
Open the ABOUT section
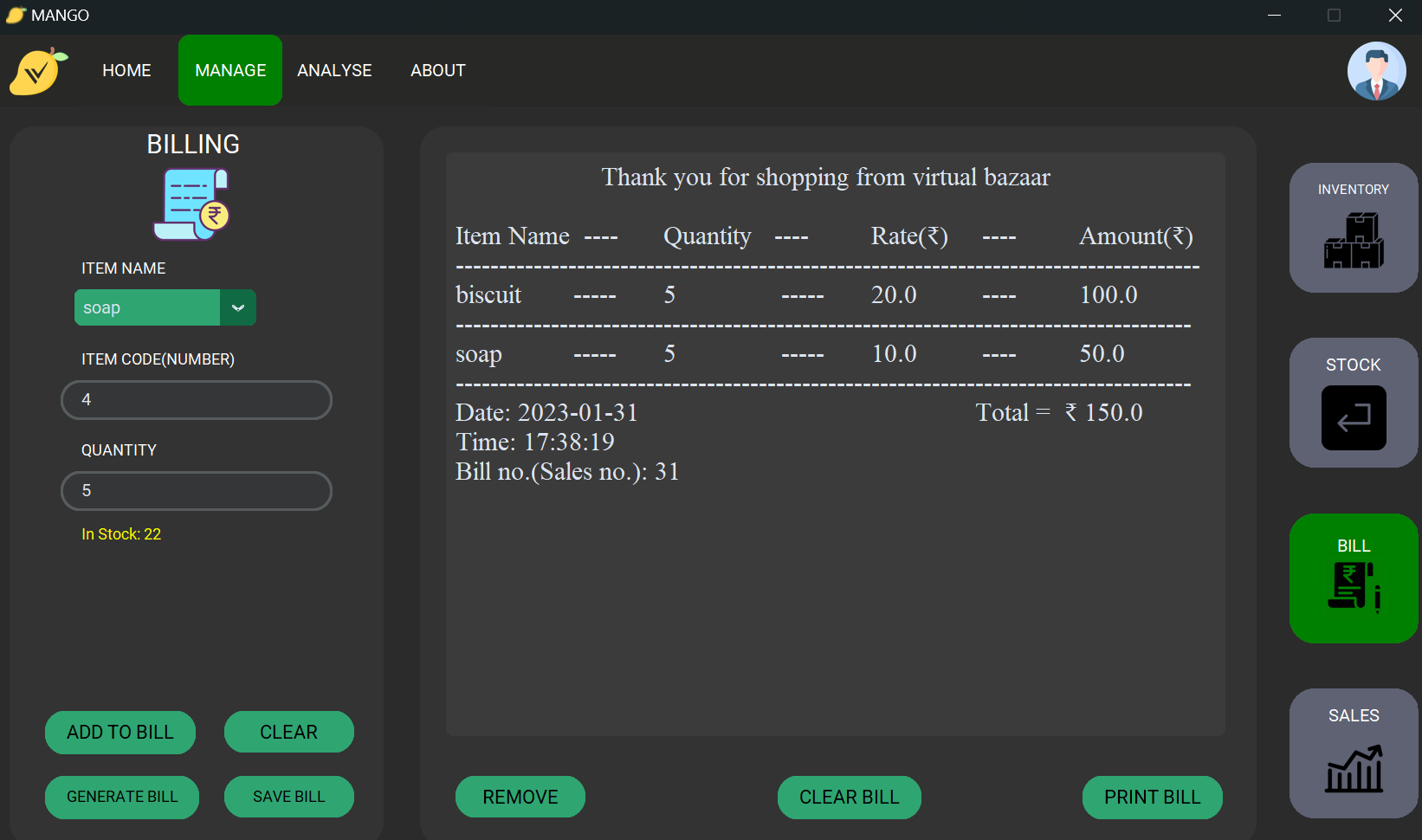click(x=437, y=70)
